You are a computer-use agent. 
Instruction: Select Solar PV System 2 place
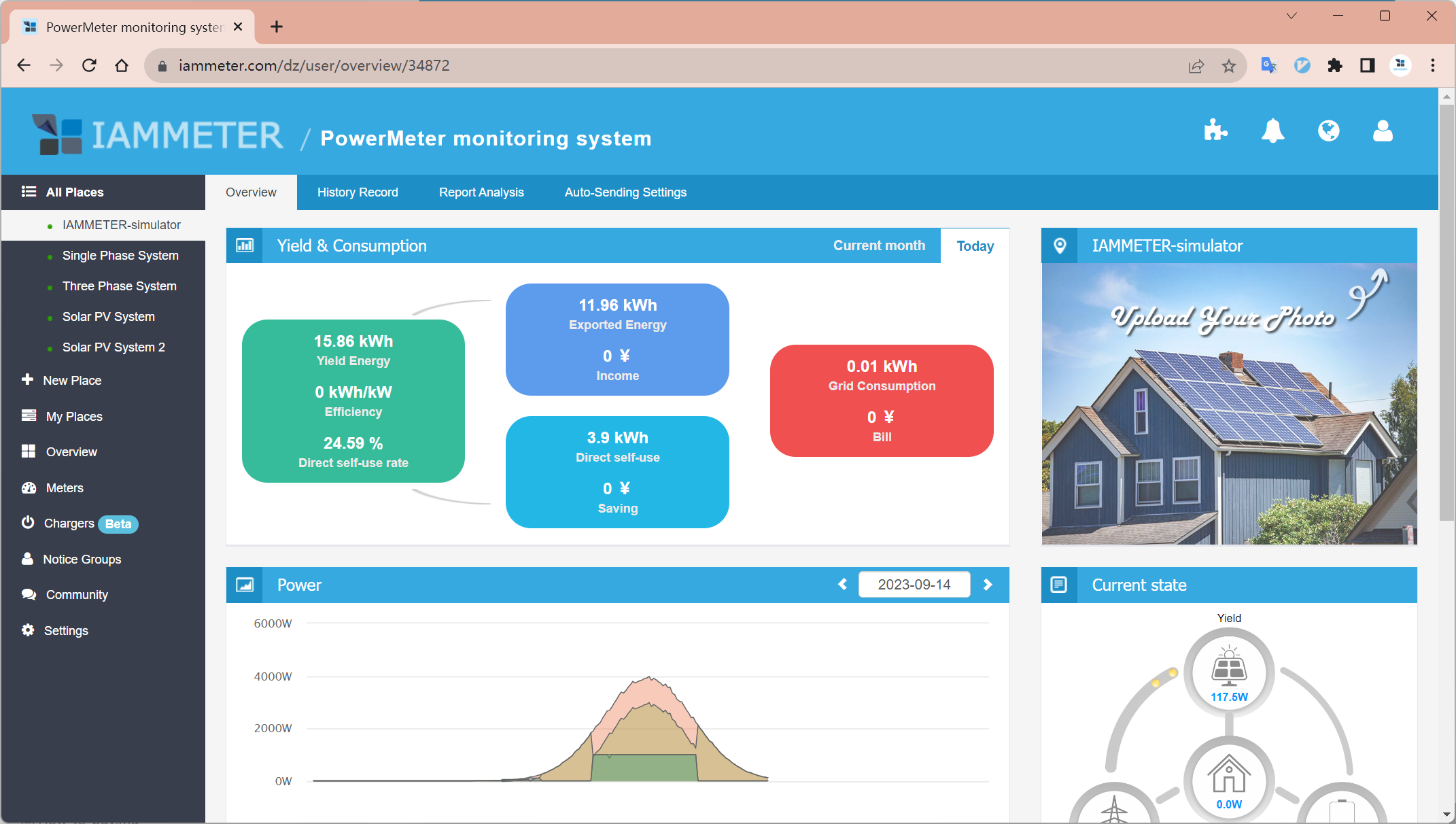pyautogui.click(x=113, y=347)
